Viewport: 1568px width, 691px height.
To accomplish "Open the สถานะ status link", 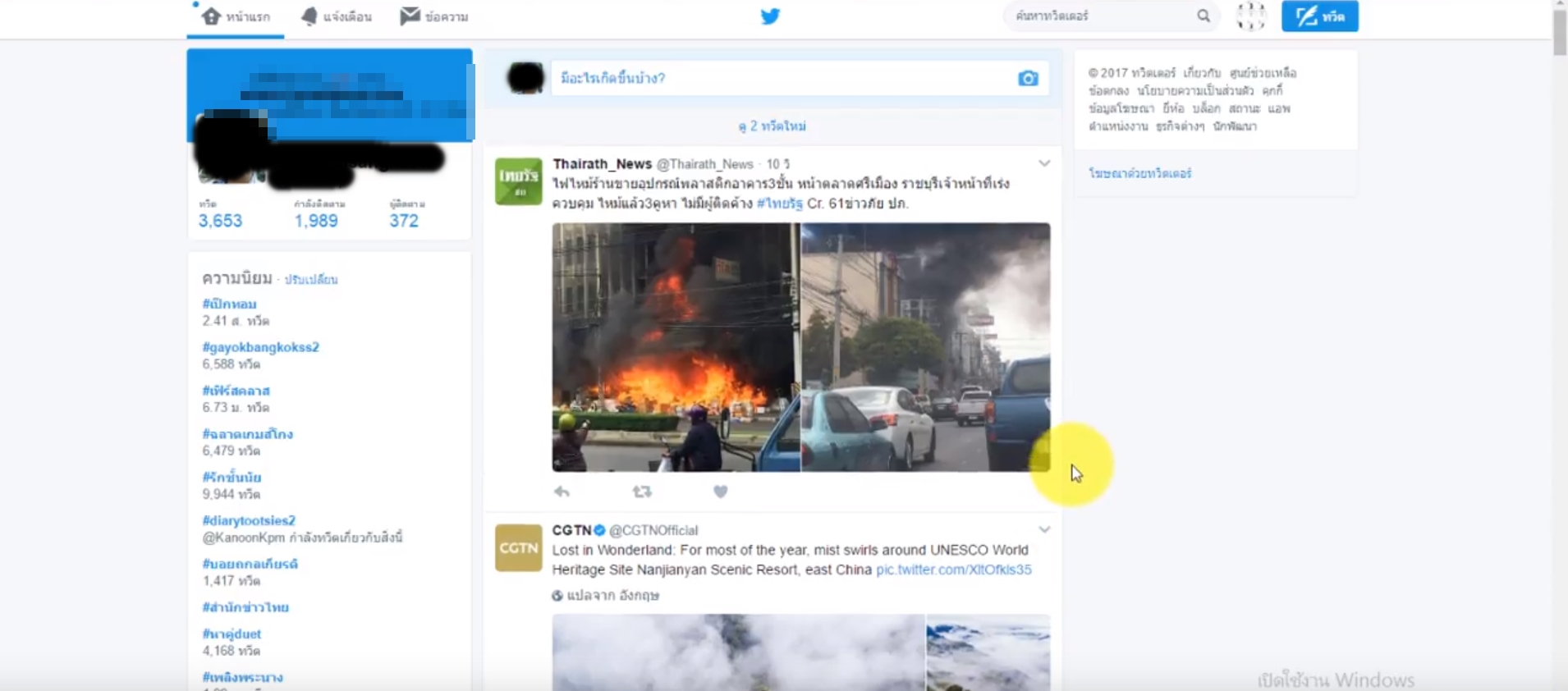I will coord(1245,108).
